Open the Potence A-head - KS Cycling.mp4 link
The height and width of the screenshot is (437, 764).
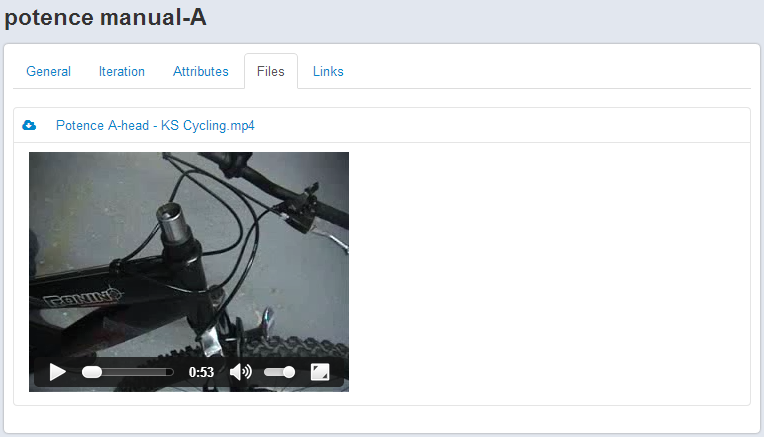tap(155, 125)
